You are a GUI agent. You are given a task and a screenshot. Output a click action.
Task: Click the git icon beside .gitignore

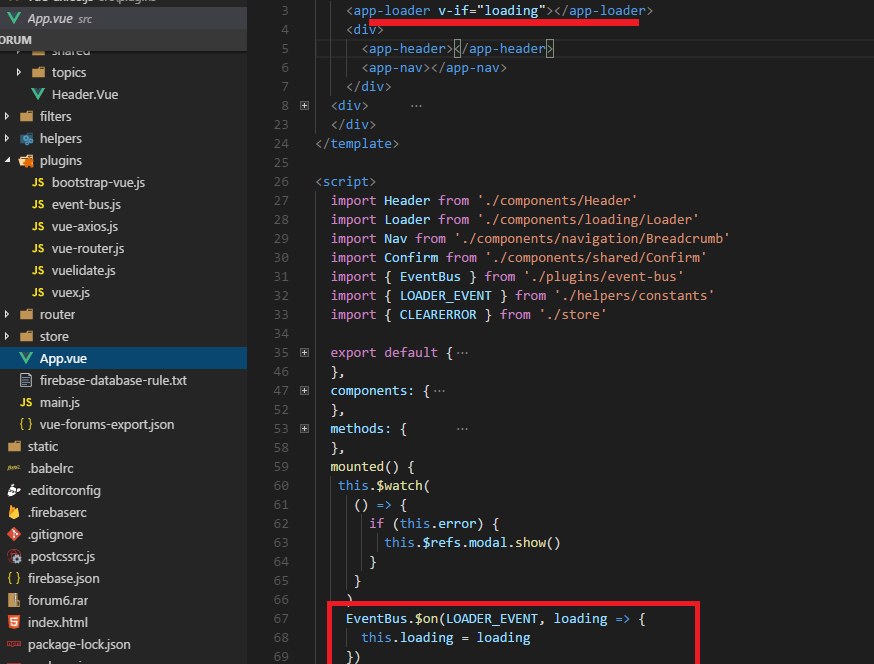(14, 535)
